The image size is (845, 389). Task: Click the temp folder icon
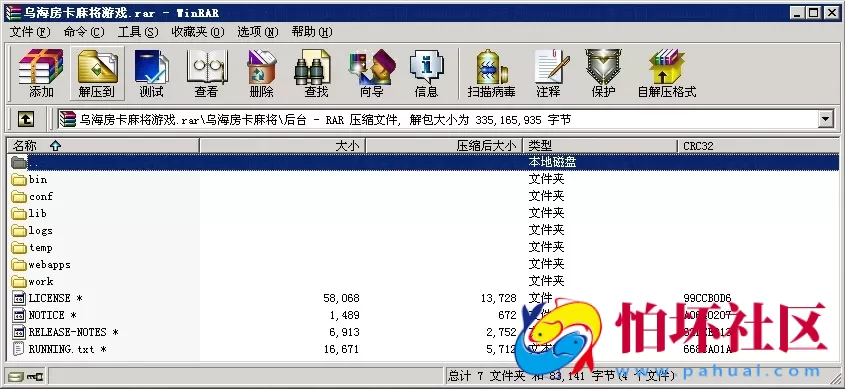coord(19,248)
